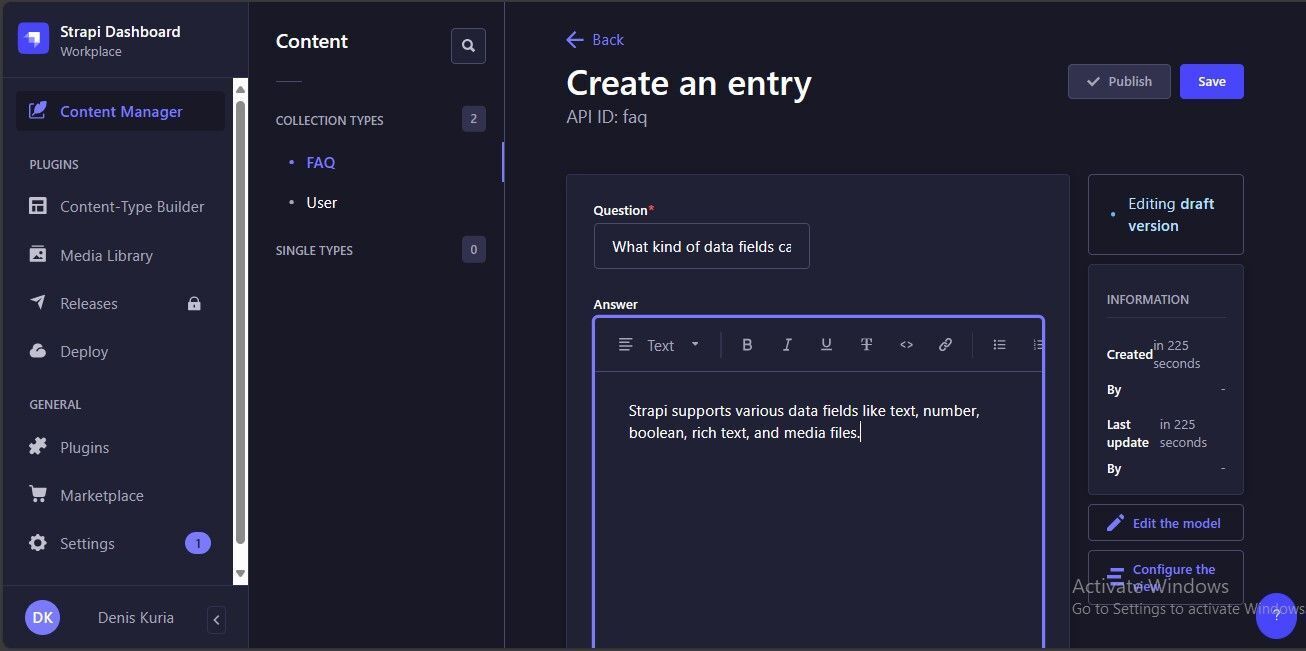Click the DK user avatar
Viewport: 1306px width, 651px height.
43,618
